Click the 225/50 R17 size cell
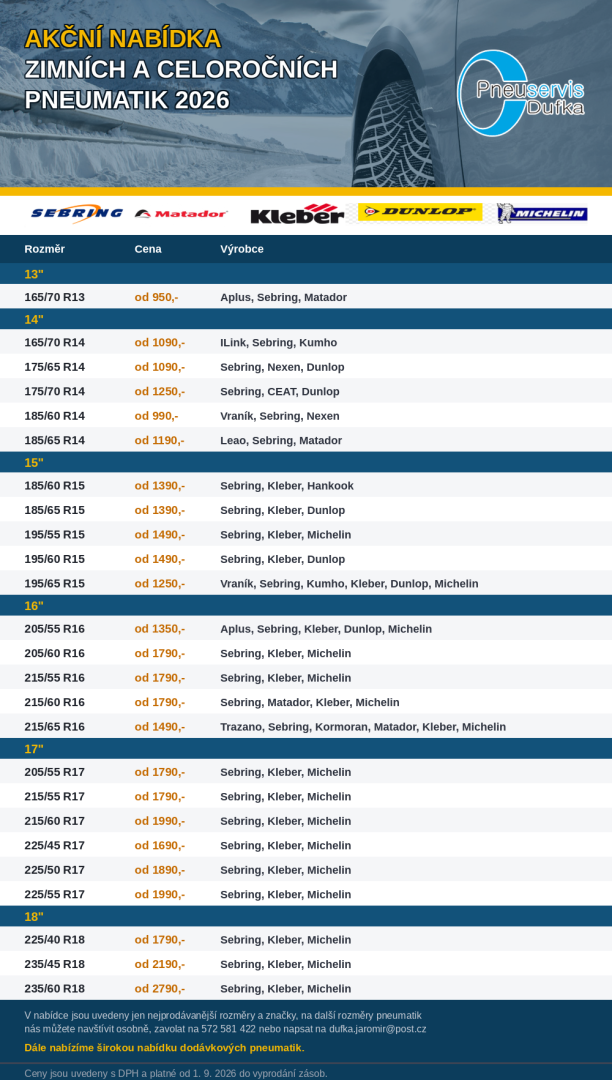 [x=54, y=871]
